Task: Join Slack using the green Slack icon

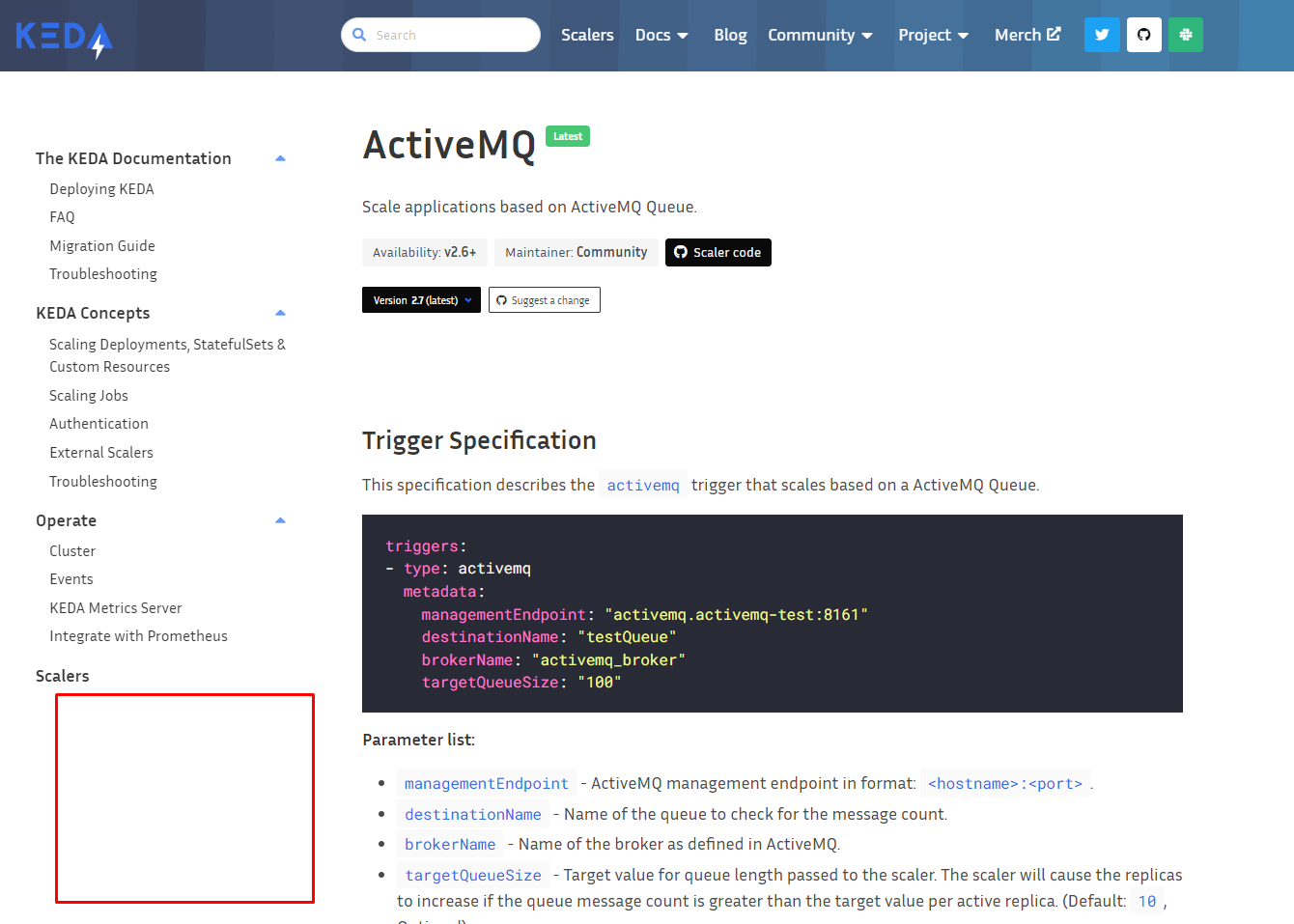Action: pyautogui.click(x=1186, y=34)
